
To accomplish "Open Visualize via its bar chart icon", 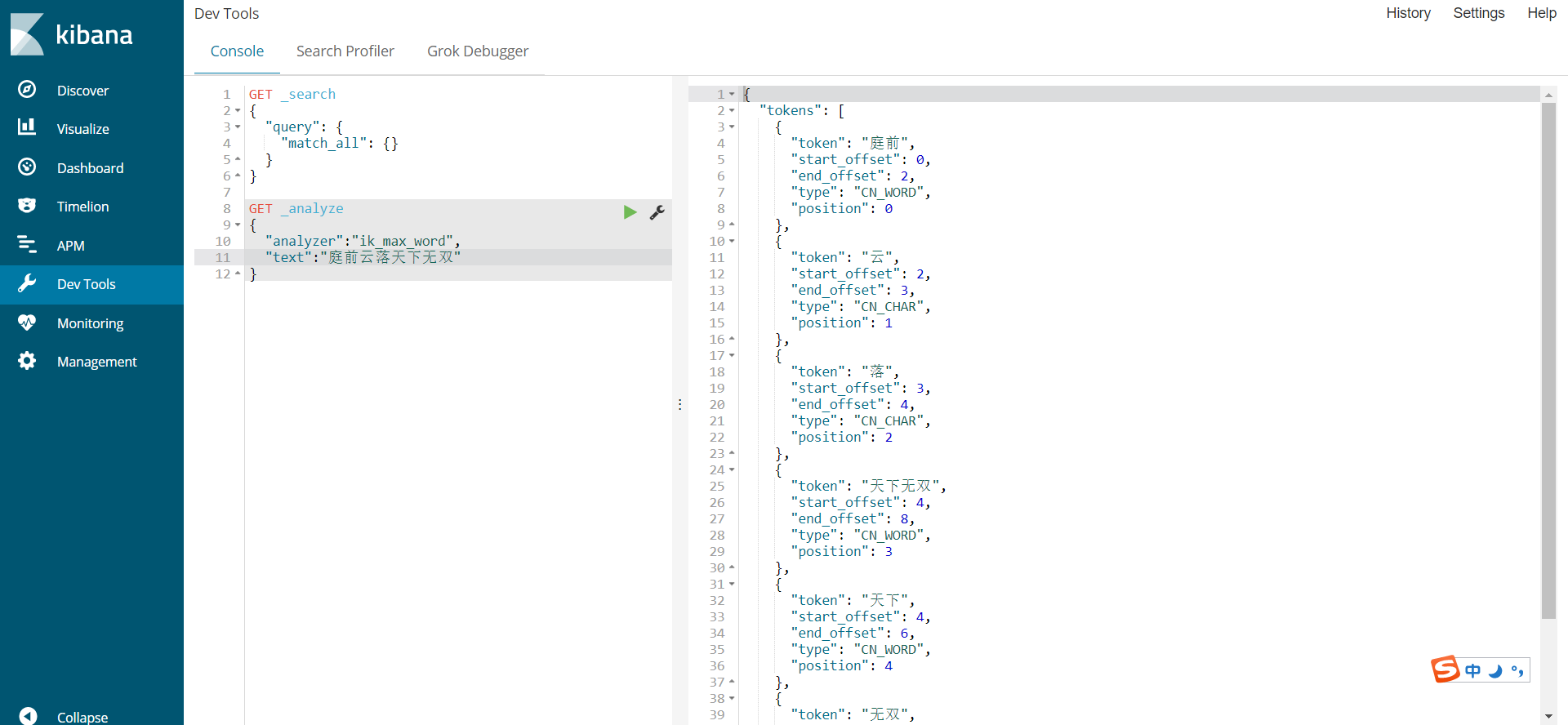I will (x=27, y=127).
